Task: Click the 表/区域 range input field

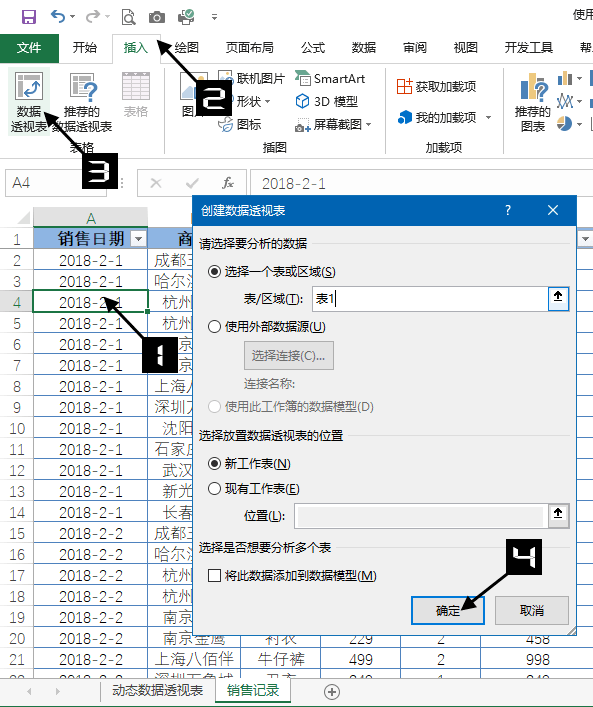Action: [x=430, y=299]
